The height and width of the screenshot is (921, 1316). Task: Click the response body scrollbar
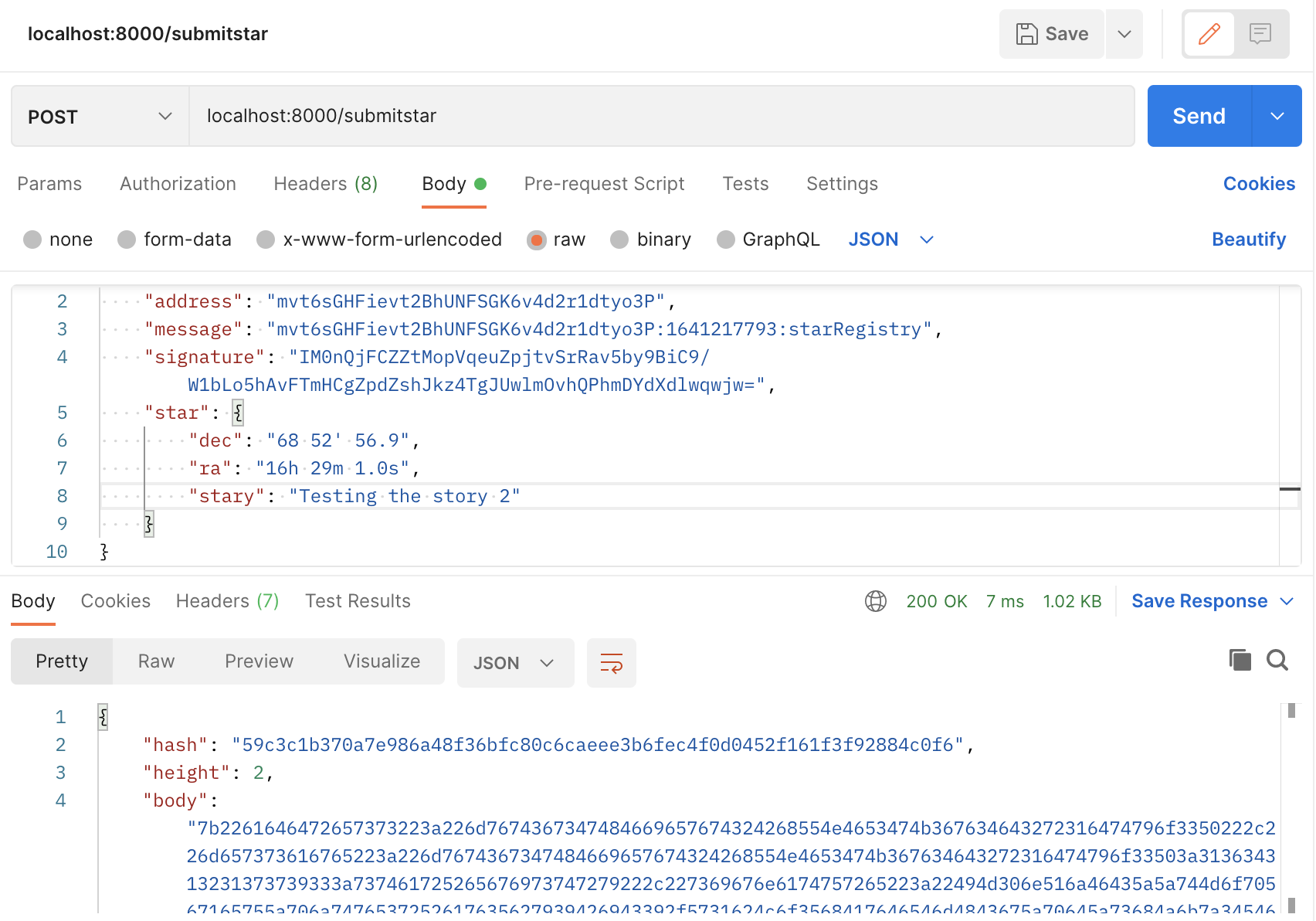(1291, 807)
